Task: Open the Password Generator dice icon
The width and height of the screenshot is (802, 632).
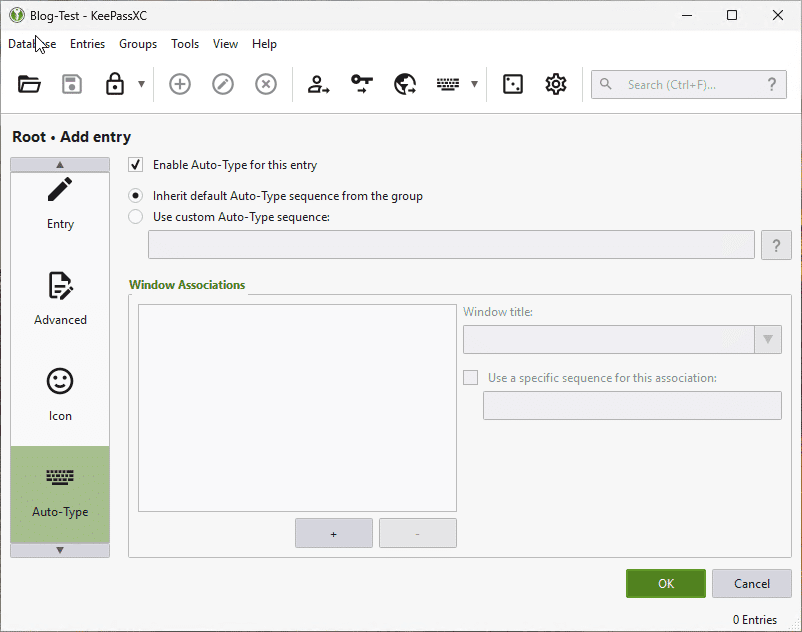Action: (x=513, y=85)
